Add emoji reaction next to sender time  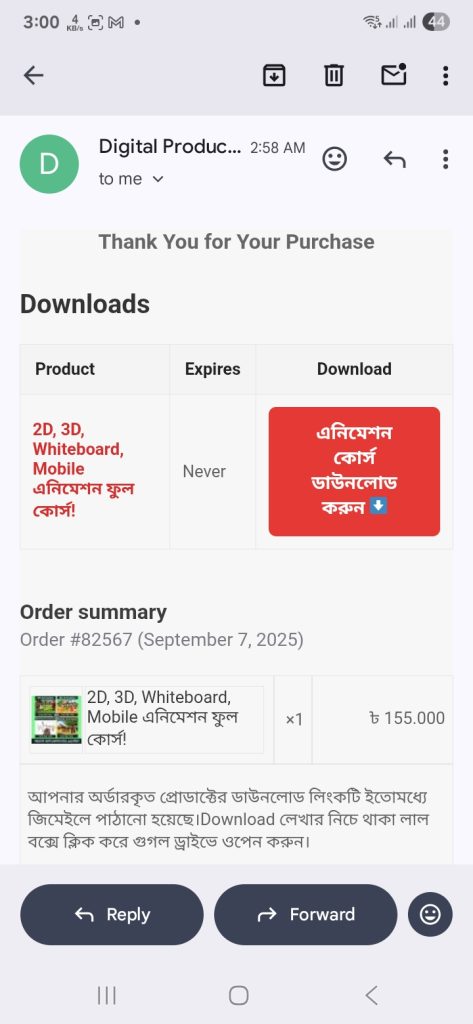pyautogui.click(x=335, y=159)
